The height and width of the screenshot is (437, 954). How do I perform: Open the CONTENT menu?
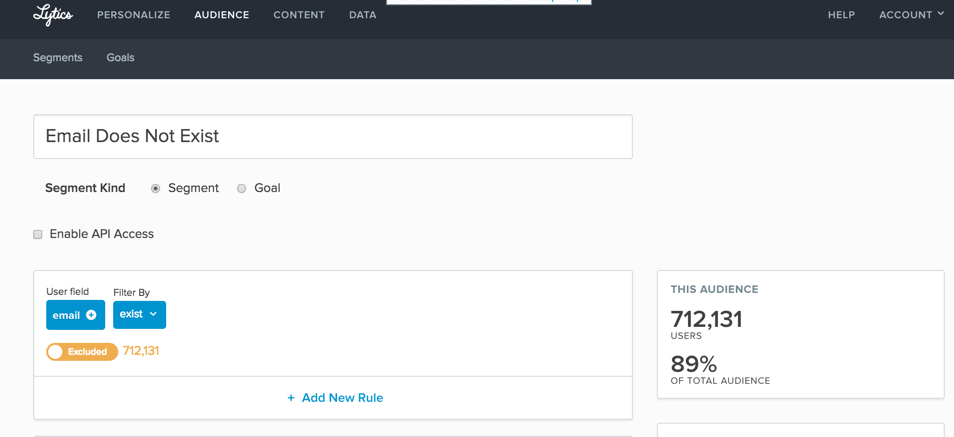[299, 15]
